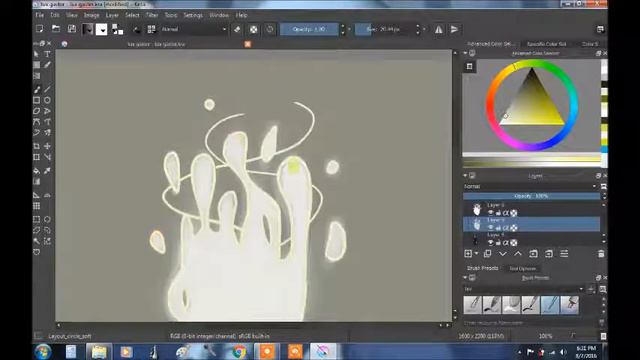Open the Layers panel blending mode dropdown
640x360 pixels.
click(x=530, y=186)
